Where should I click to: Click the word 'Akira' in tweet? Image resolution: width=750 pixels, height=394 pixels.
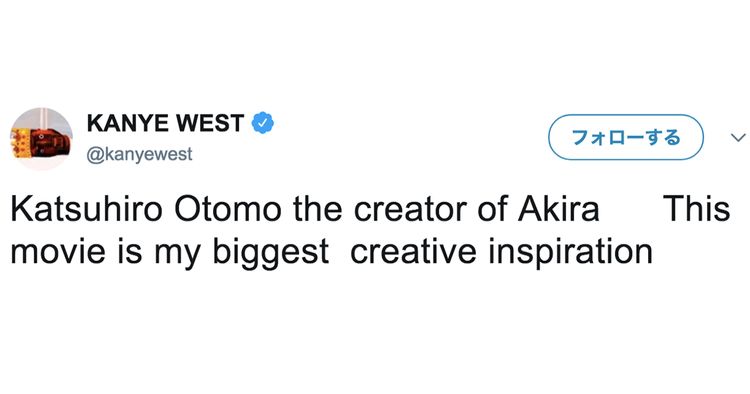[x=558, y=209]
